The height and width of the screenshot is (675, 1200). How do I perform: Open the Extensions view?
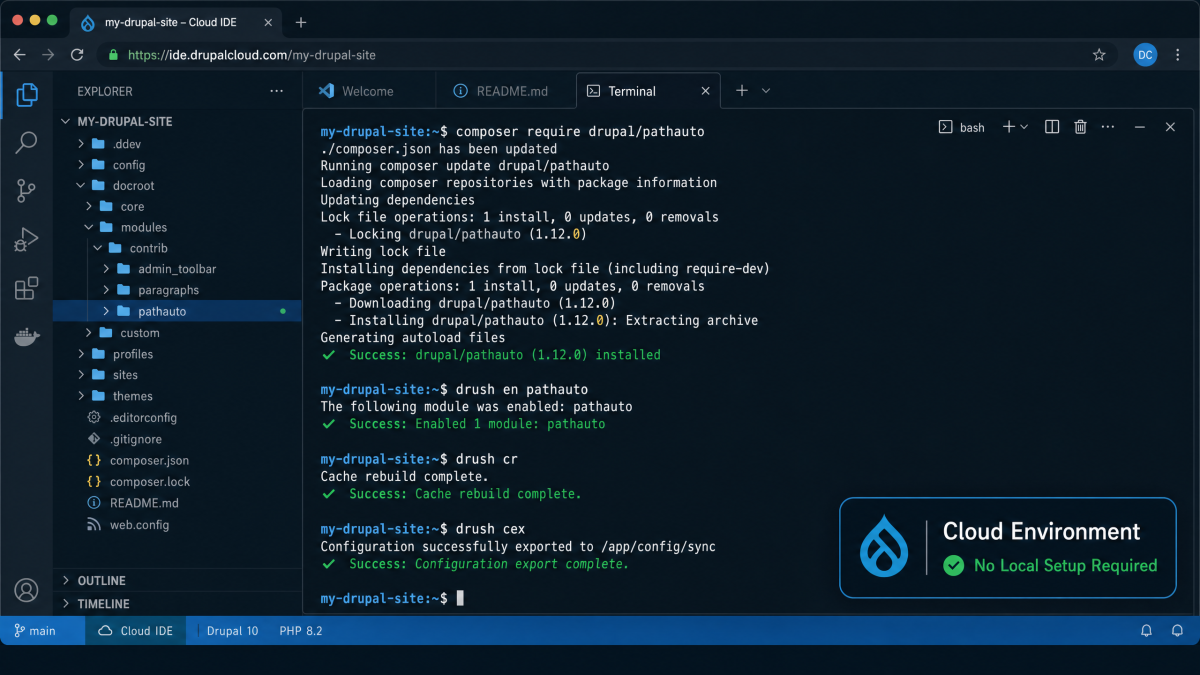coord(27,289)
